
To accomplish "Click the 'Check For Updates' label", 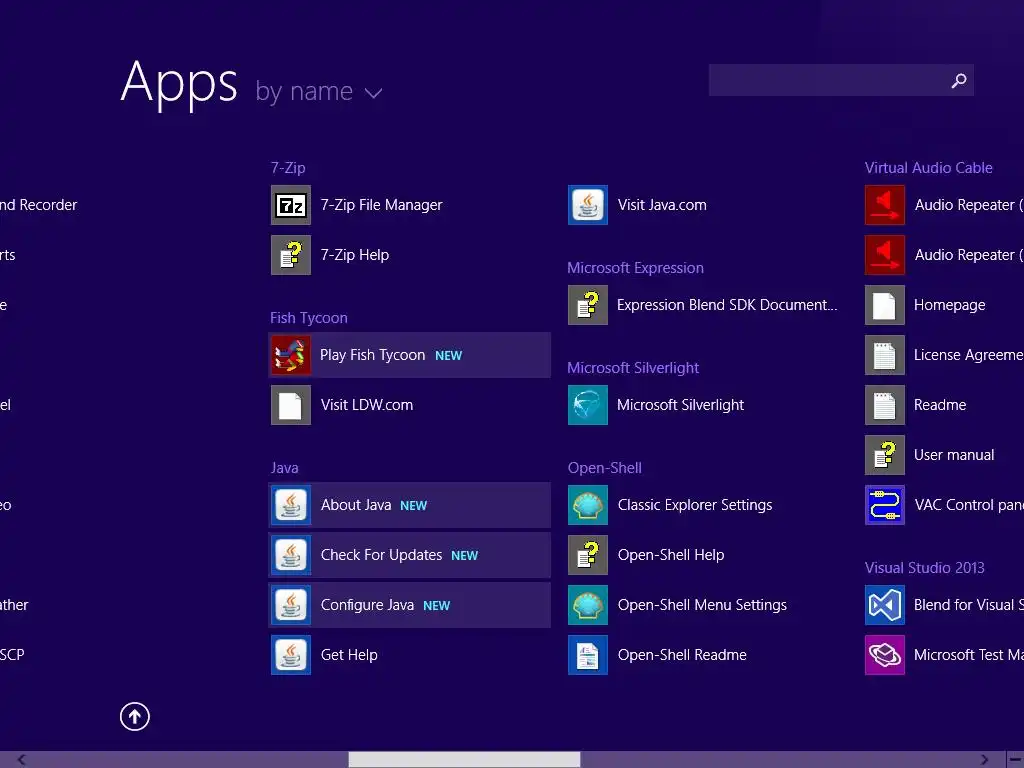I will pos(381,555).
